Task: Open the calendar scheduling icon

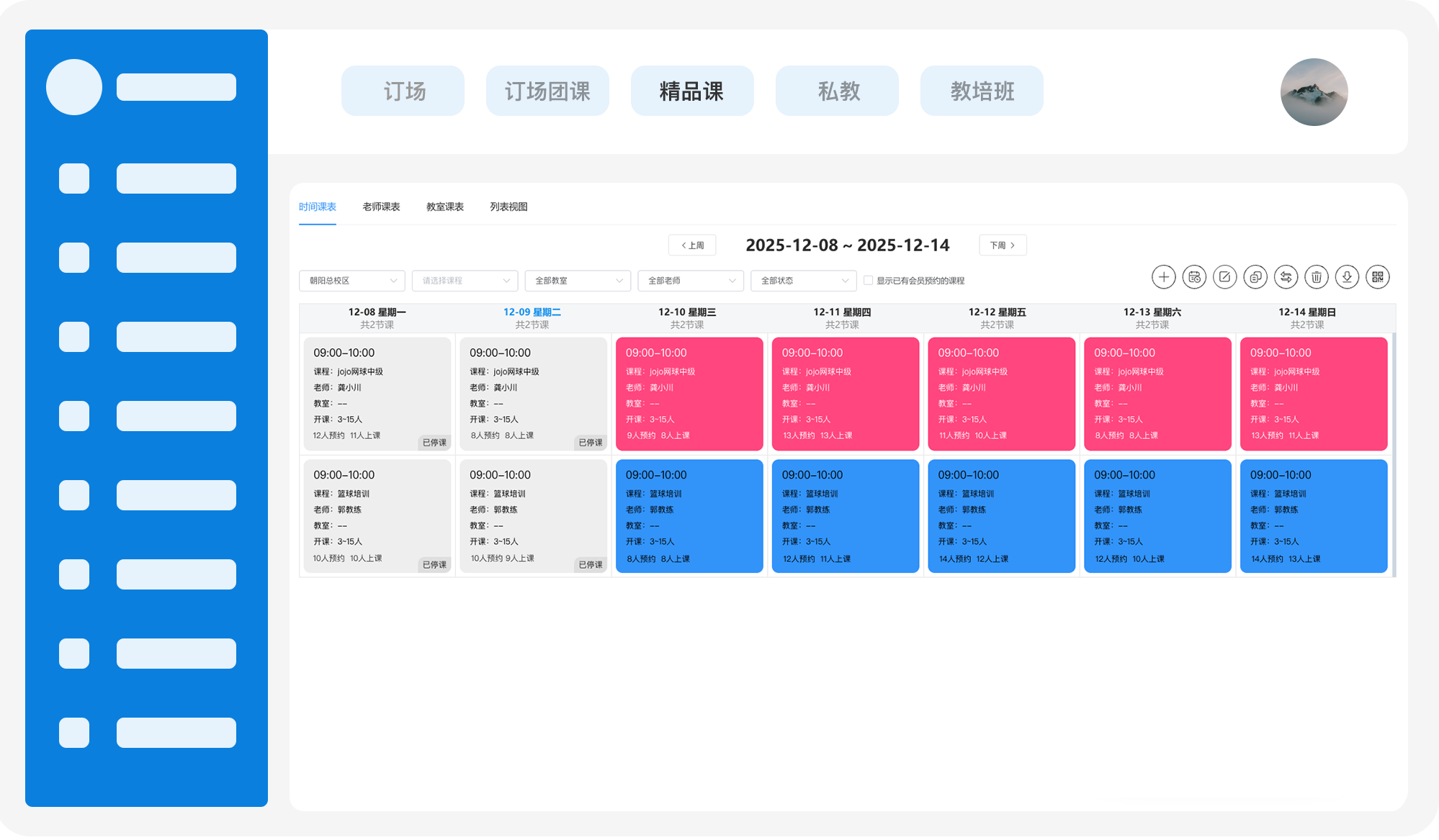Action: (x=1194, y=277)
